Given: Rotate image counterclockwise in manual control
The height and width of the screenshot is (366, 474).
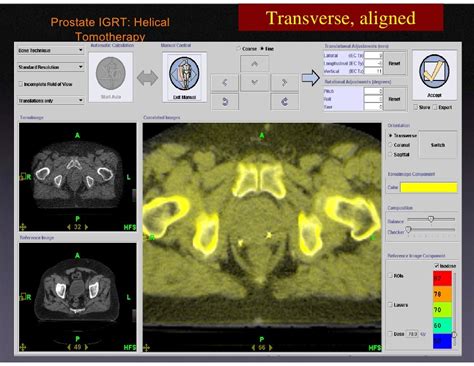Looking at the screenshot, I should (x=225, y=102).
